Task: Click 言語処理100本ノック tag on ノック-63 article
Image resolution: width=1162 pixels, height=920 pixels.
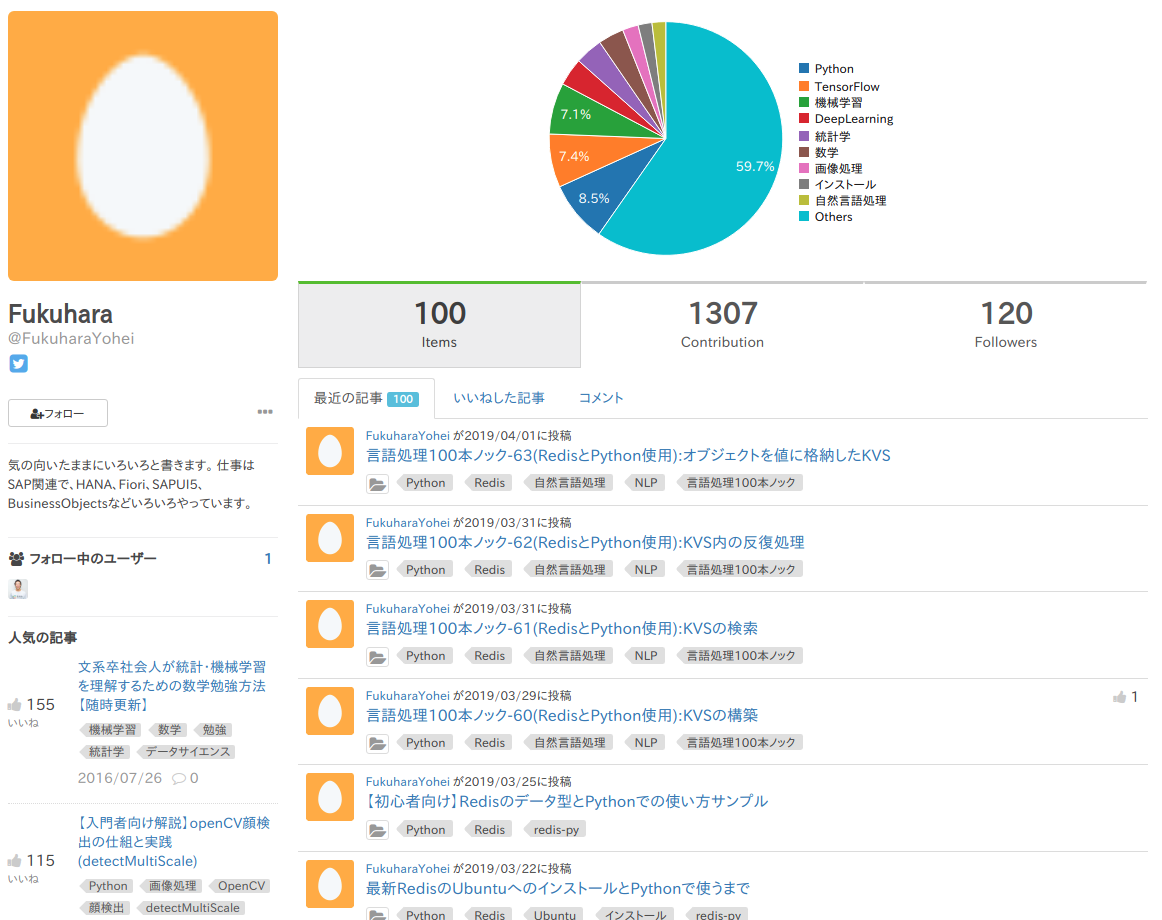Action: click(740, 483)
